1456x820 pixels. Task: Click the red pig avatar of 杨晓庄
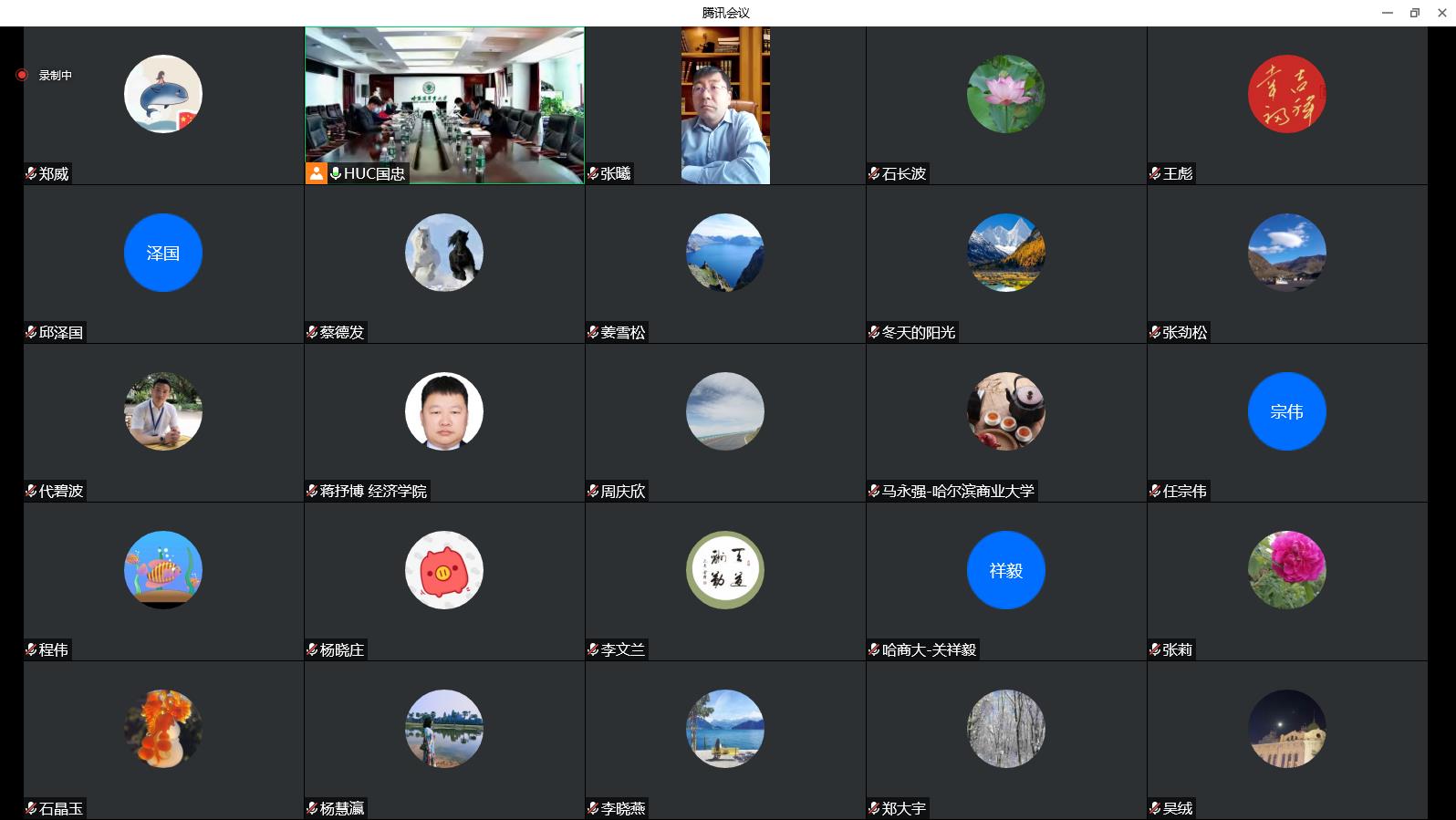point(444,570)
